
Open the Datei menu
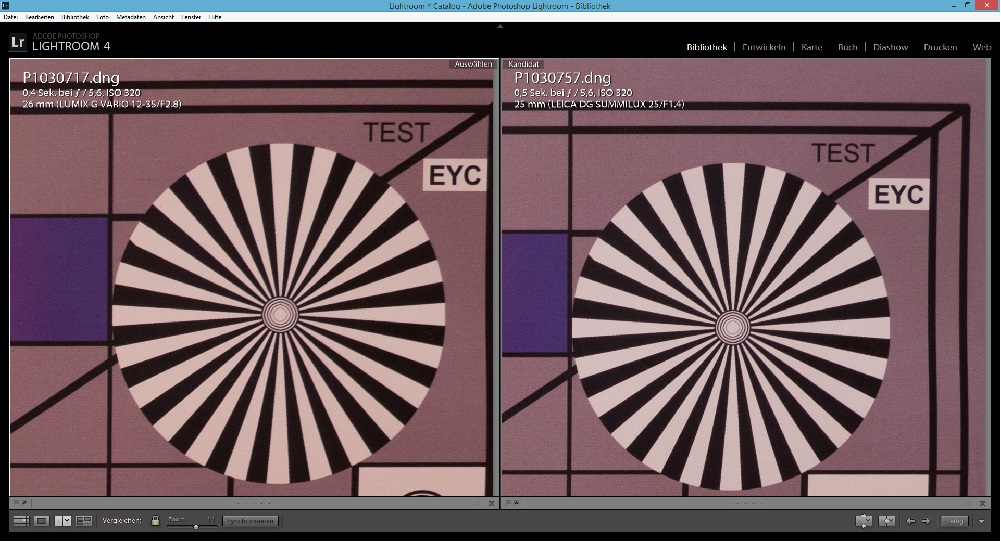coord(10,17)
